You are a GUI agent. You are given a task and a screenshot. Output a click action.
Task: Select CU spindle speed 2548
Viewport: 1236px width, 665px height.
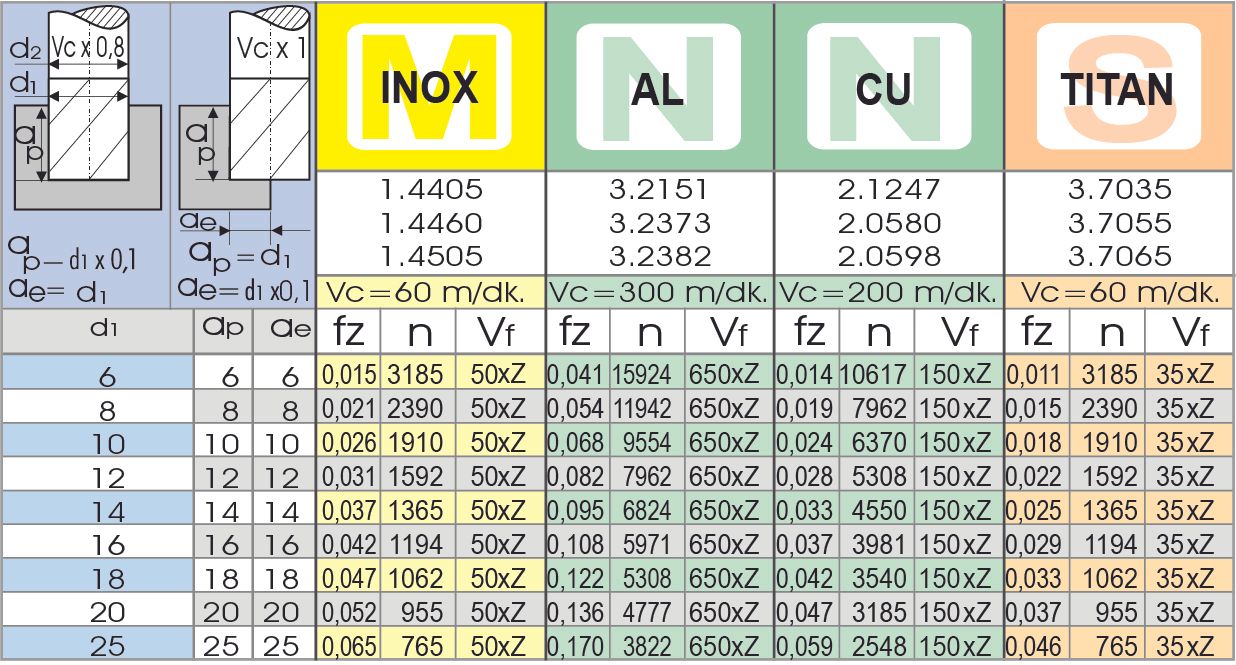pos(881,646)
